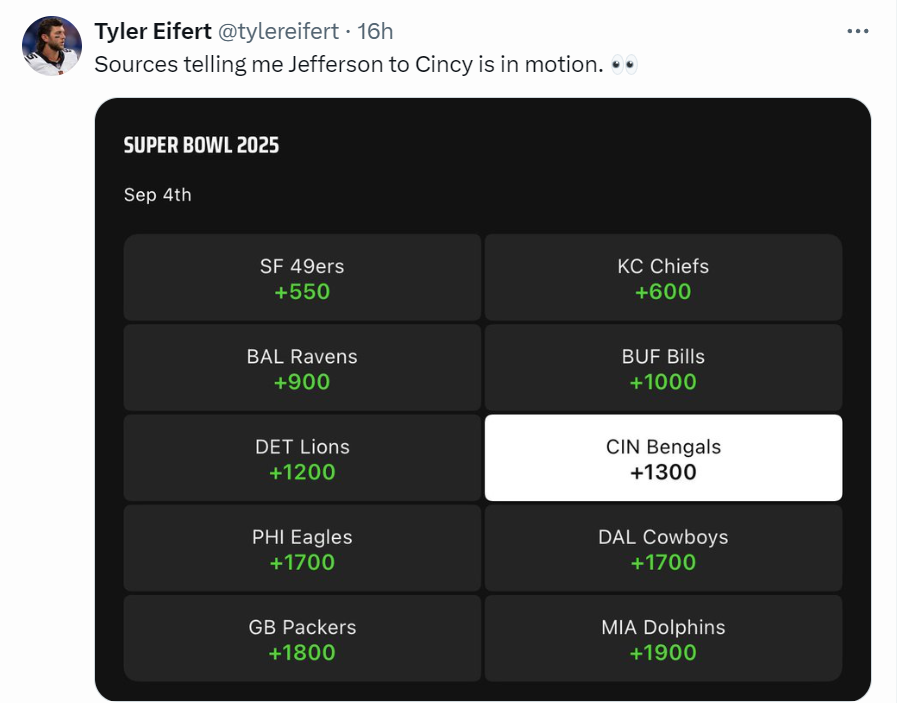900x703 pixels.
Task: Click the Sep 4th date label
Action: coord(157,195)
